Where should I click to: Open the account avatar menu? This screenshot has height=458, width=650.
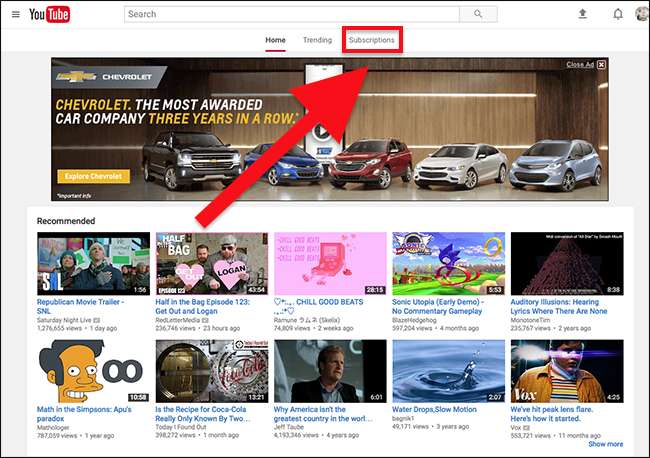coord(641,14)
